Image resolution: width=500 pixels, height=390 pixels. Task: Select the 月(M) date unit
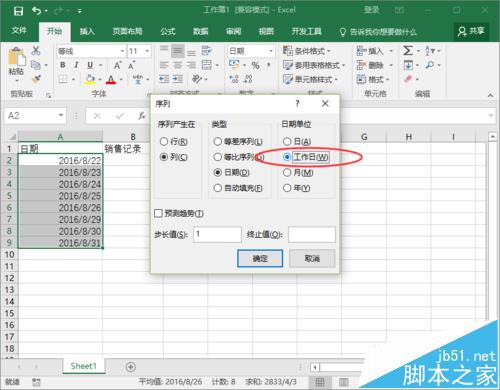(298, 172)
